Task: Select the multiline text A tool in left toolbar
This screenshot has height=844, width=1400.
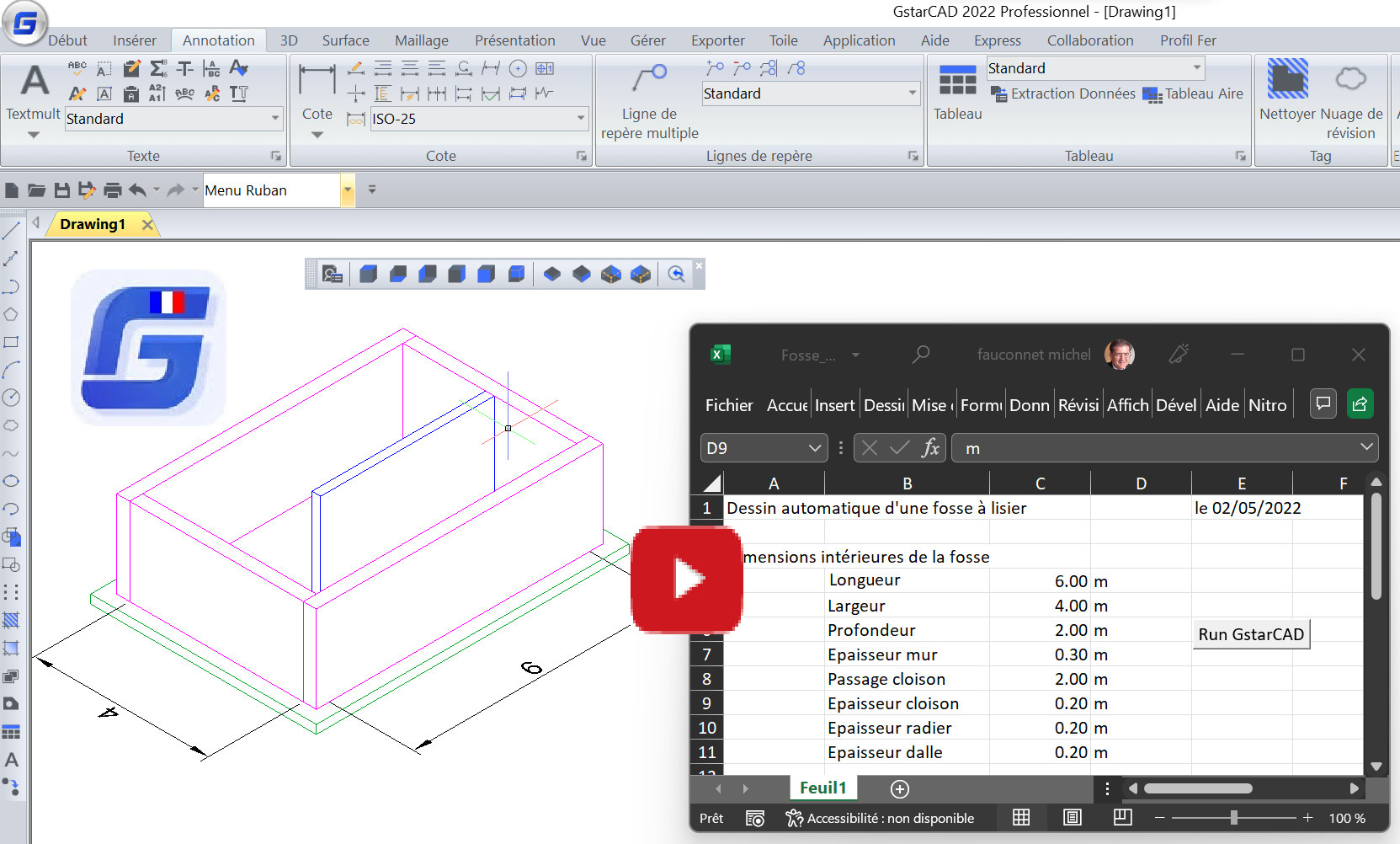Action: (x=11, y=759)
